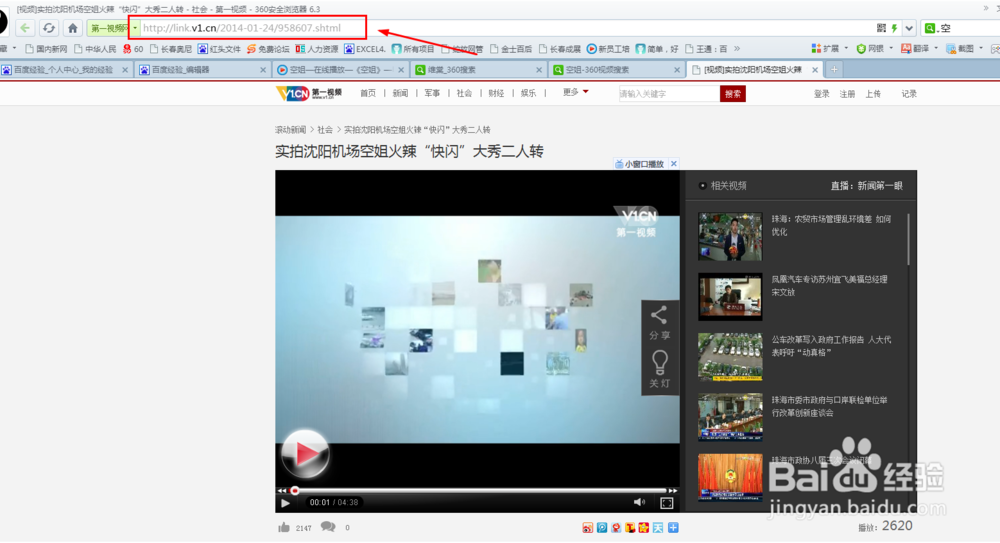Open the 网银 dropdown in toolbar

tap(874, 48)
